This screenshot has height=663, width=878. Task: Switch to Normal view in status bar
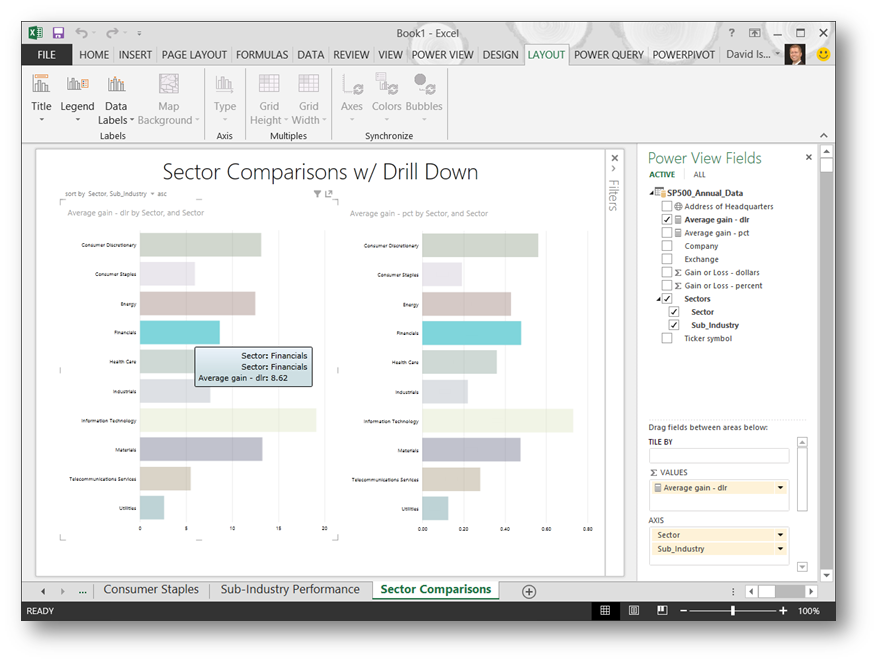click(605, 611)
